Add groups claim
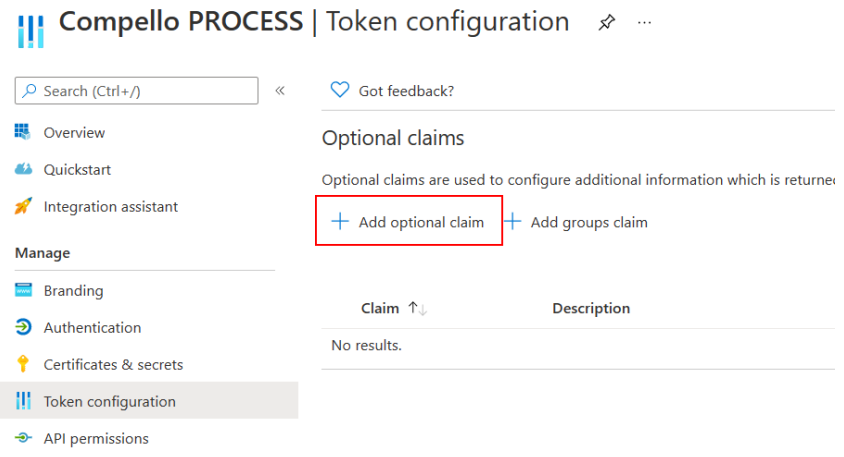This screenshot has width=844, height=457. (576, 222)
